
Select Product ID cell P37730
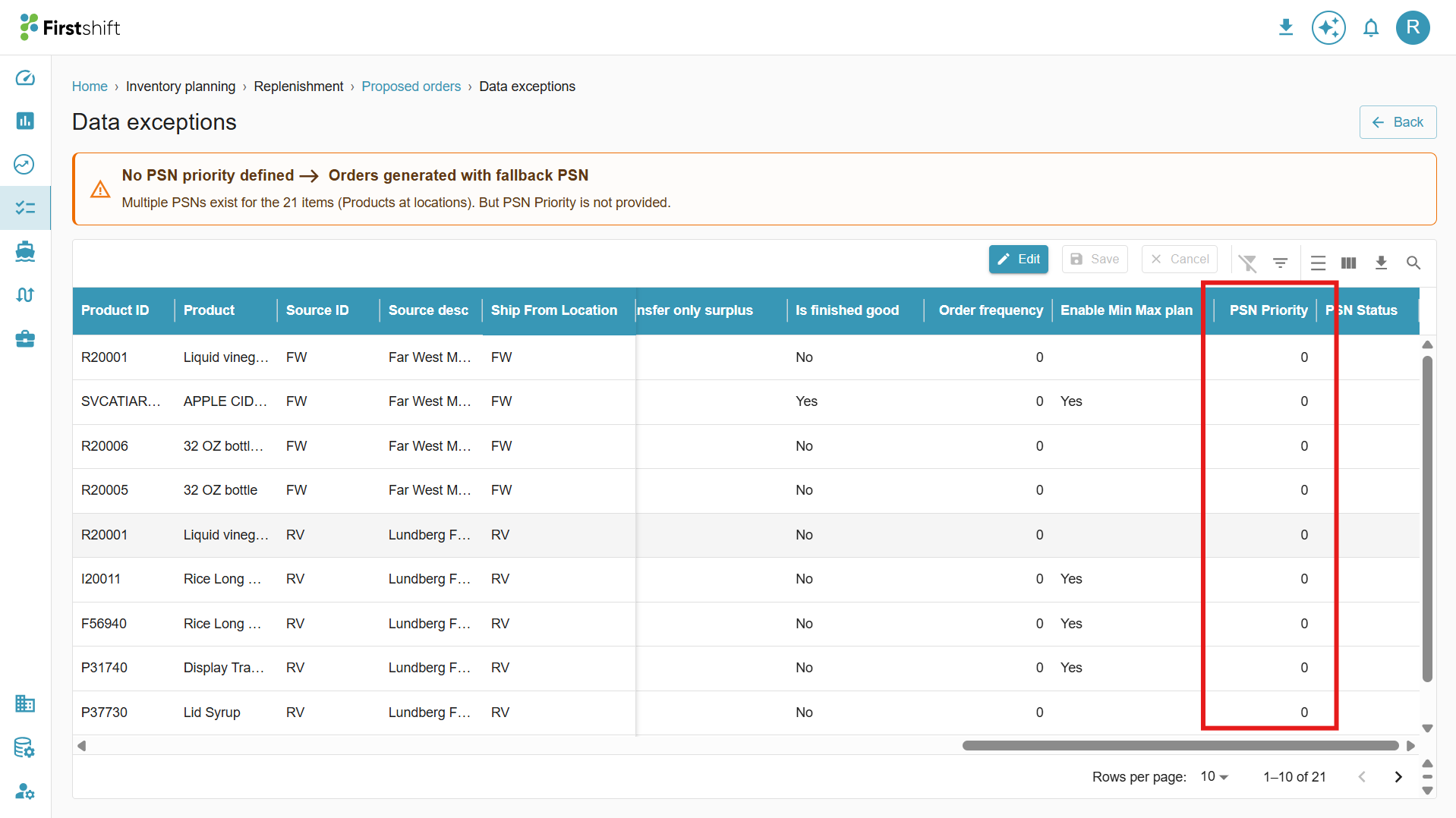[123, 713]
